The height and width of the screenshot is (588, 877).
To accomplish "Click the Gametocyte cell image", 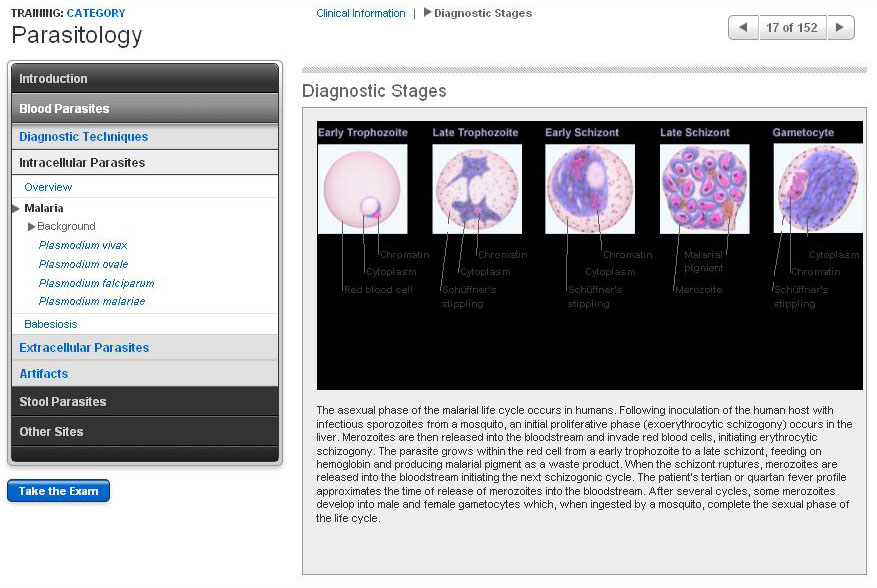I will pyautogui.click(x=817, y=189).
